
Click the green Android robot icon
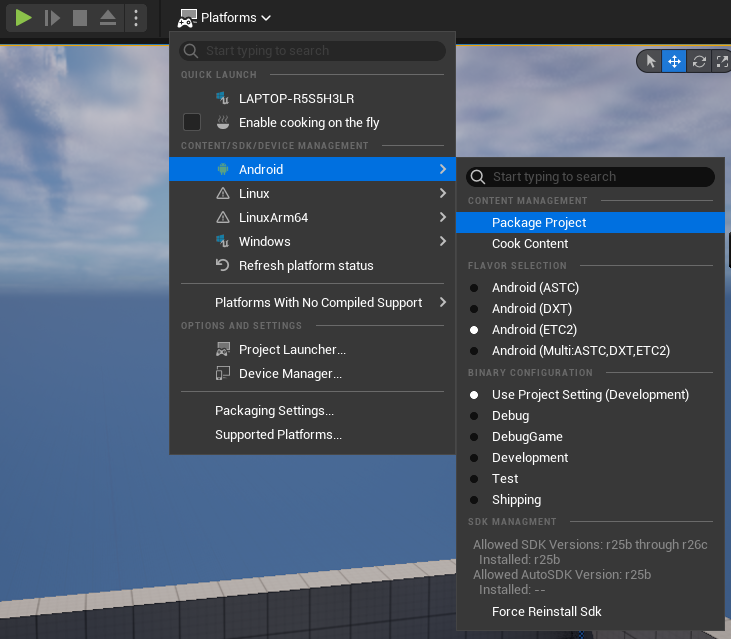point(223,169)
